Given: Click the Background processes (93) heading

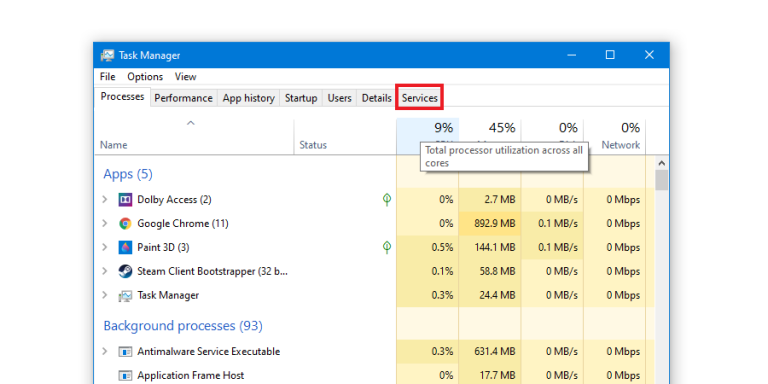Looking at the screenshot, I should pyautogui.click(x=183, y=326).
